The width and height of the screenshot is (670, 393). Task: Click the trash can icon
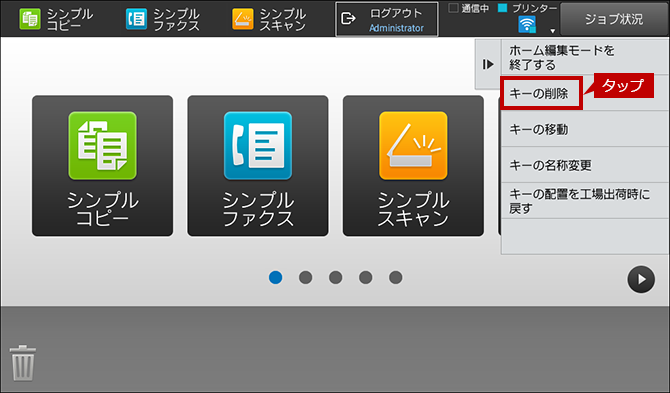pyautogui.click(x=23, y=363)
